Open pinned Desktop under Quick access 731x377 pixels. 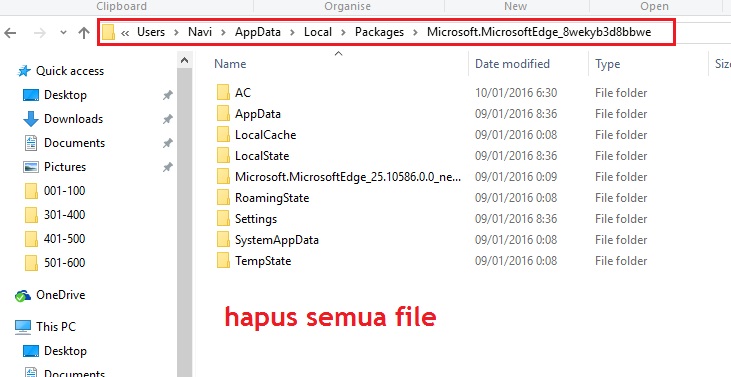point(65,95)
